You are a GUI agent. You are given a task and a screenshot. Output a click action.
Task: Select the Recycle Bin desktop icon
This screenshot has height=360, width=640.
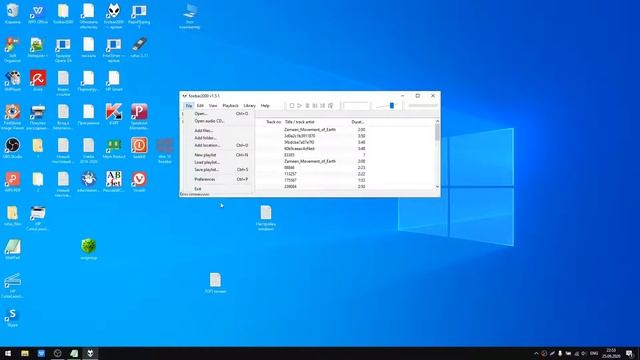click(12, 13)
